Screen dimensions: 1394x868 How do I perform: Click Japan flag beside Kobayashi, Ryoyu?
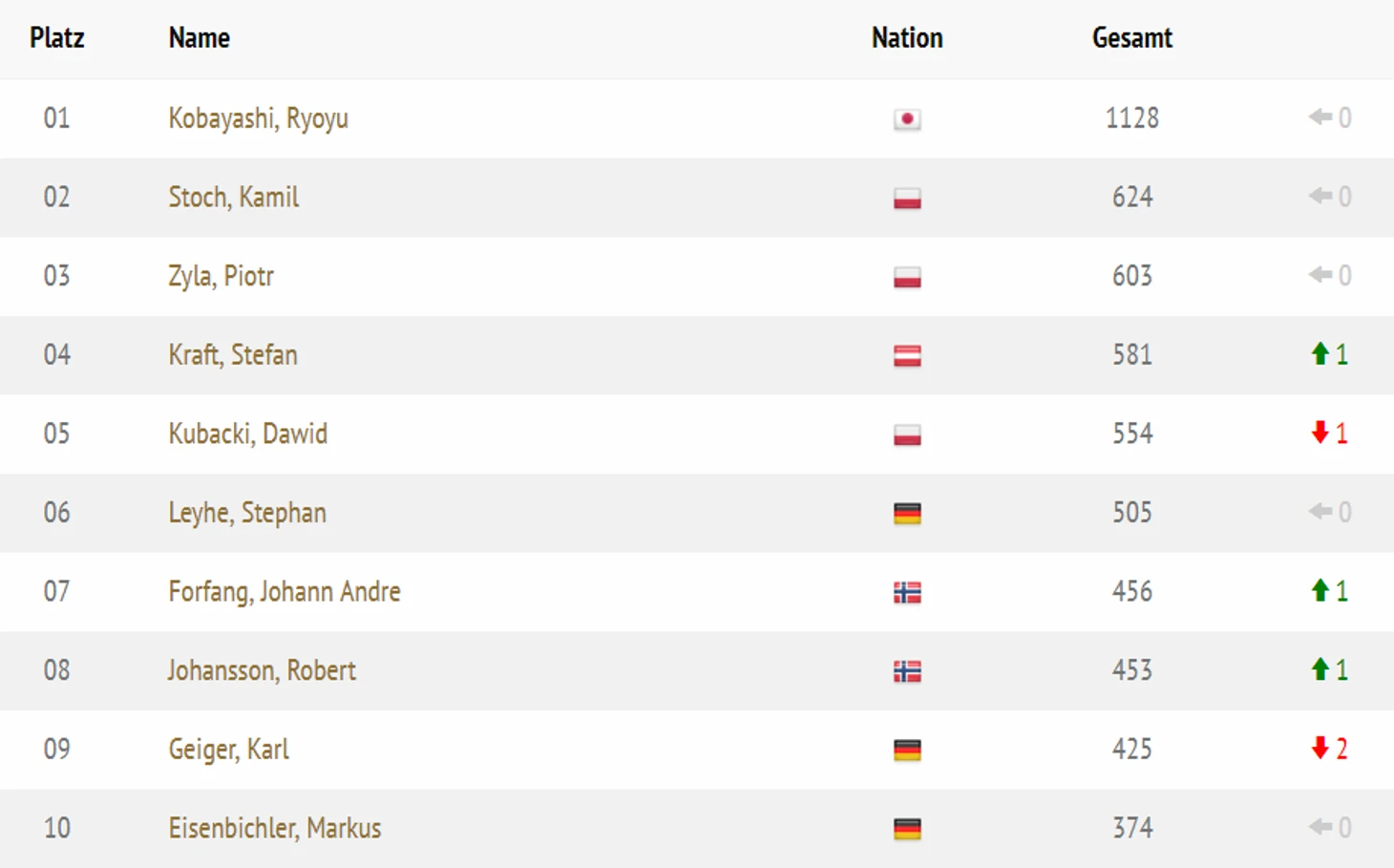907,119
